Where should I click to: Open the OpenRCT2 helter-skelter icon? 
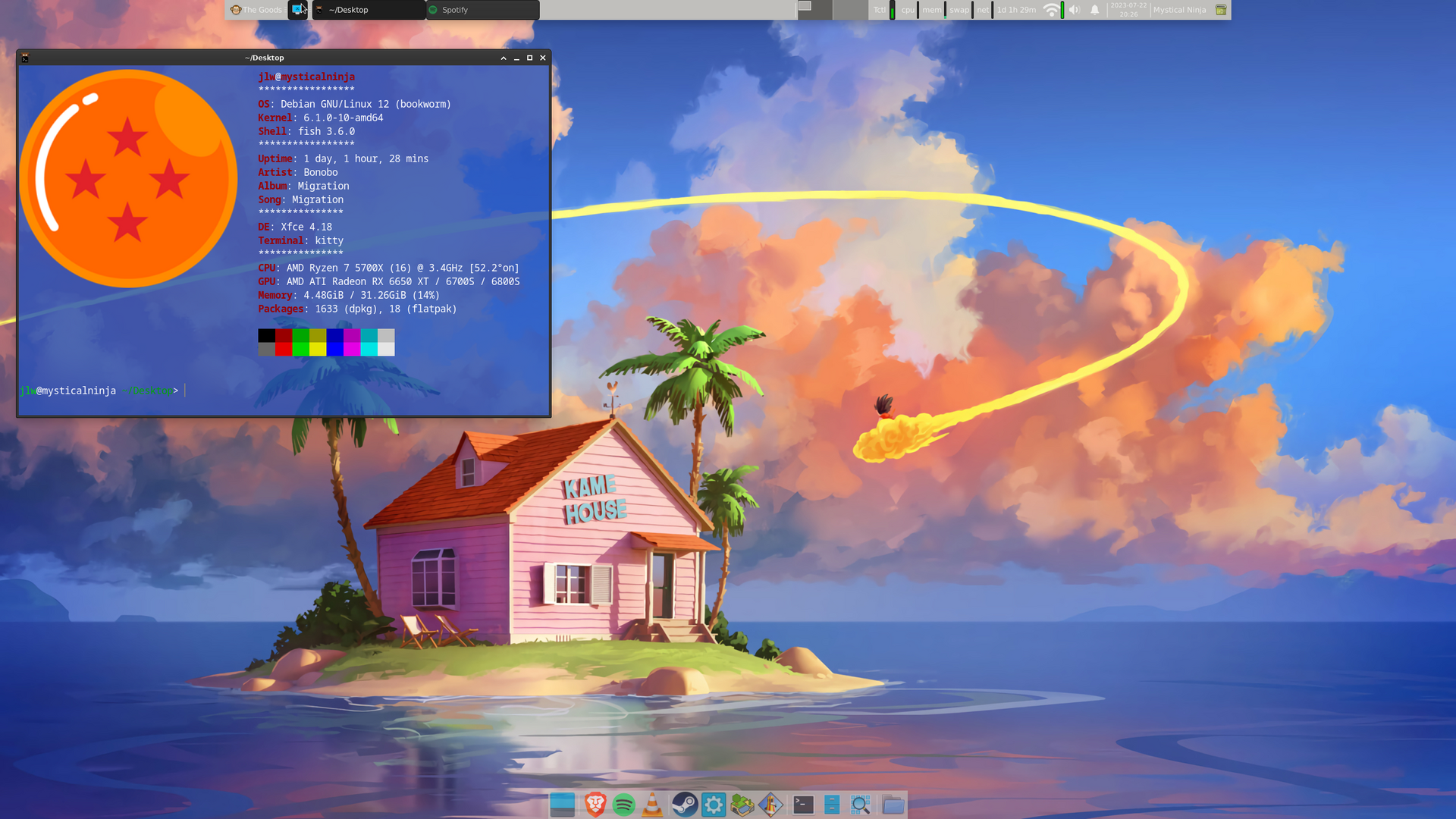771,805
